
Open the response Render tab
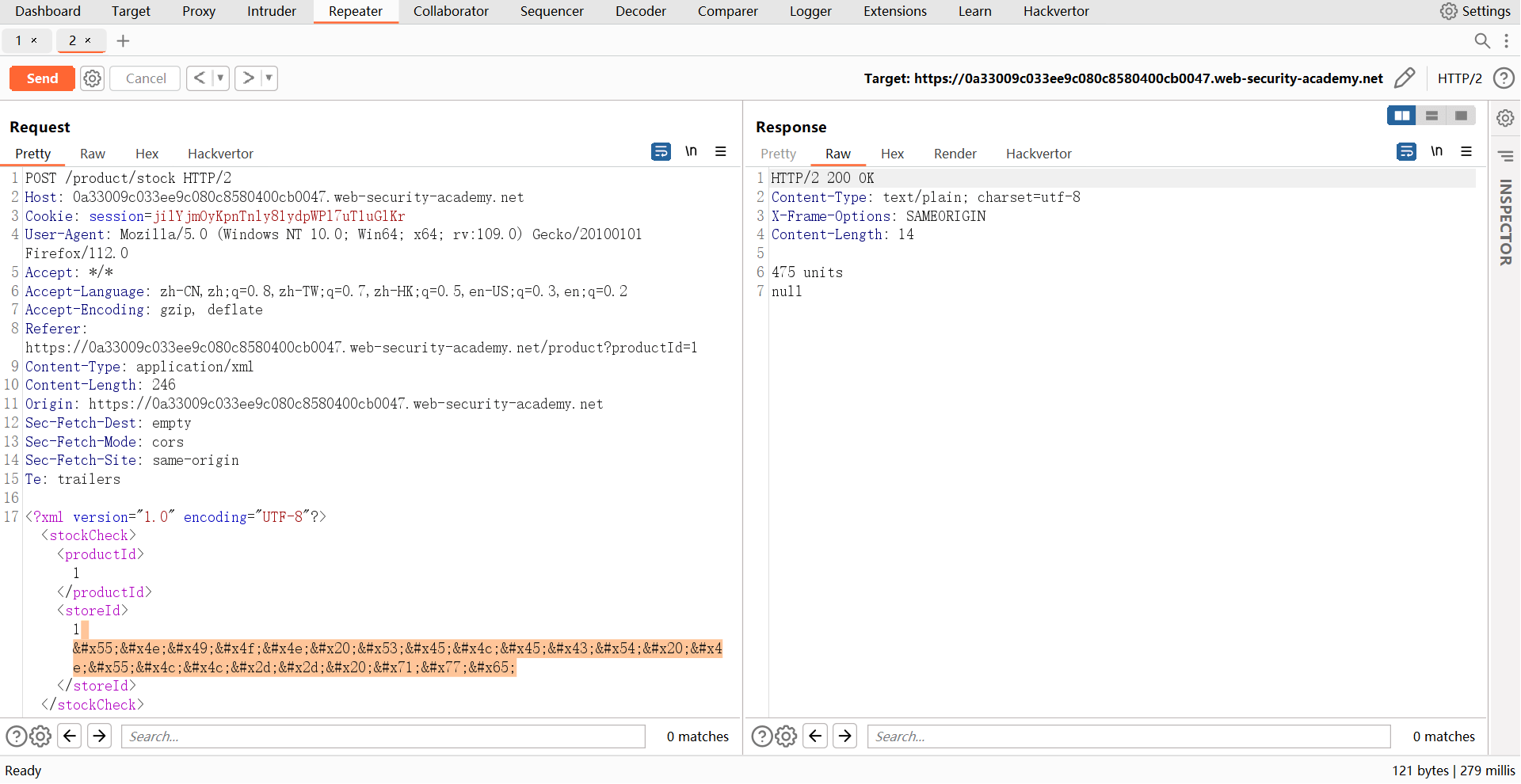coord(955,154)
